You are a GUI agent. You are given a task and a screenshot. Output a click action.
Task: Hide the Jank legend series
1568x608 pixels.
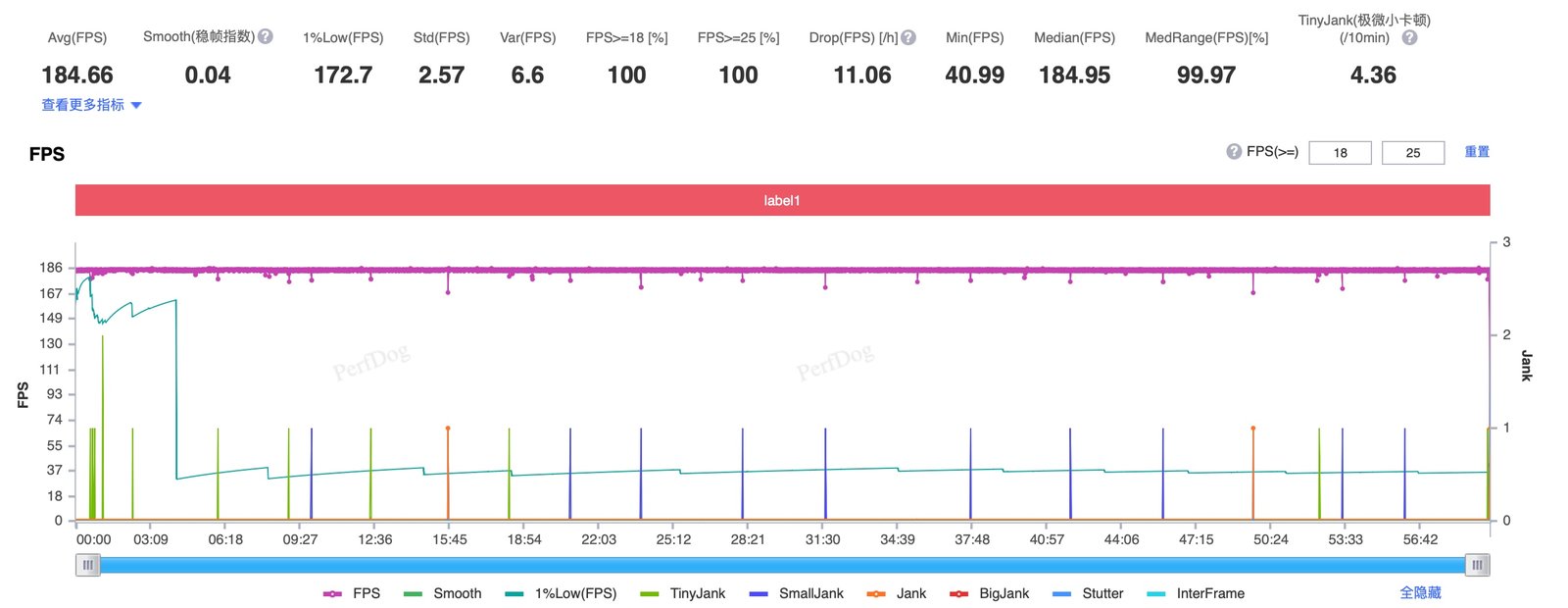[897, 593]
